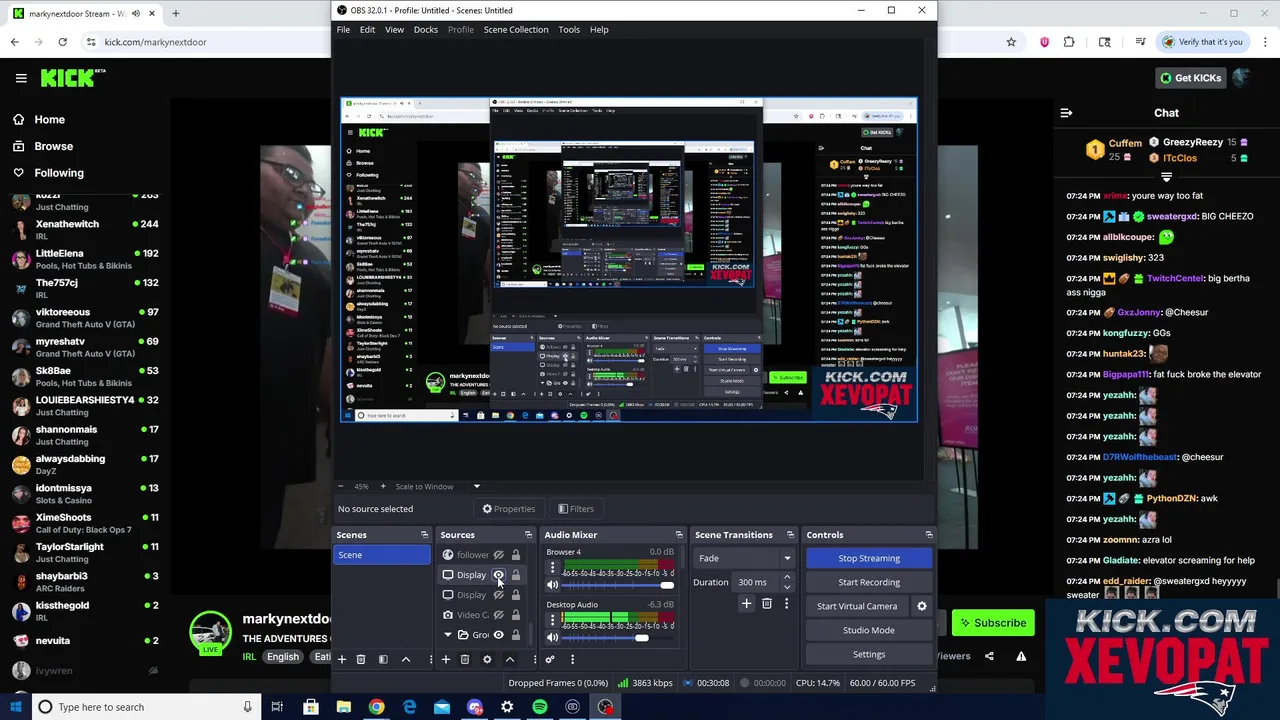Viewport: 1280px width, 720px height.
Task: Open Tools menu in OBS
Action: tap(569, 29)
